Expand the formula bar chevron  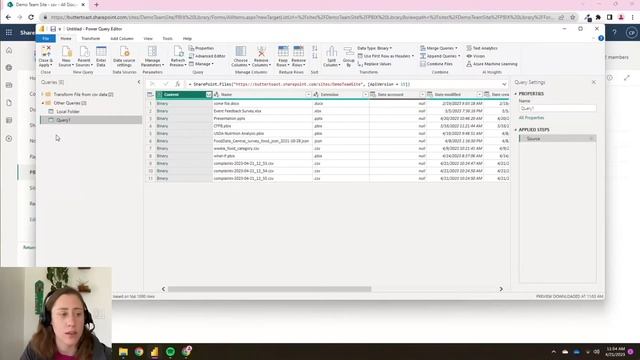504,84
